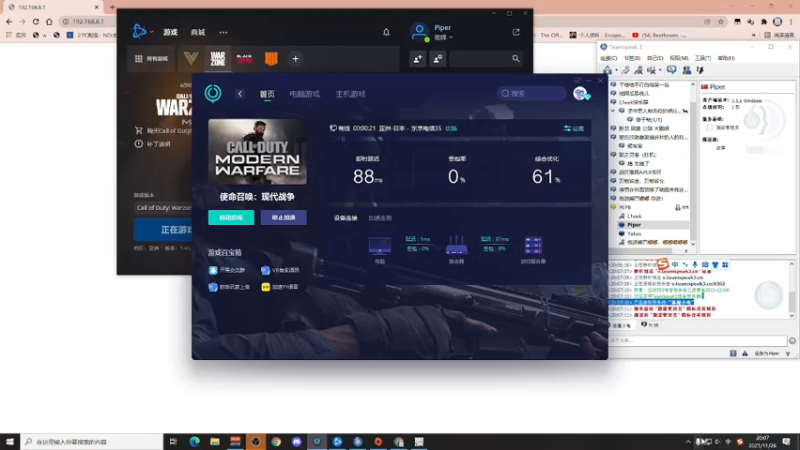Collapse the expanded TeamSpeak channel arrow
This screenshot has width=800, height=450.
point(613,111)
